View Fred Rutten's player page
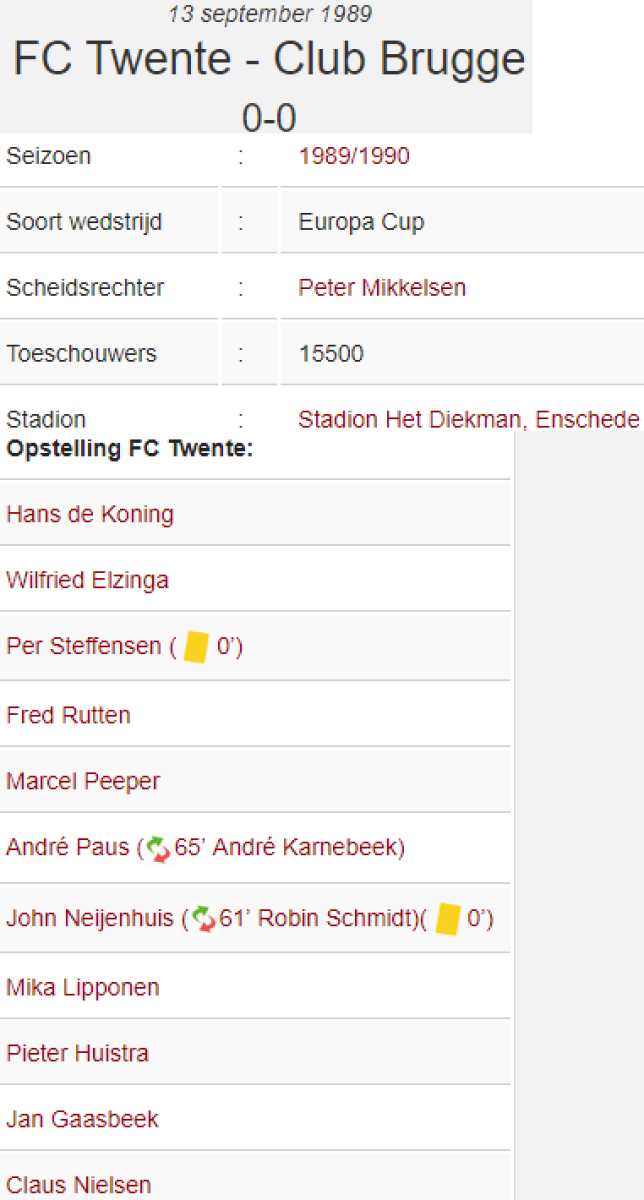Screen dimensions: 644x1200 coord(68,715)
